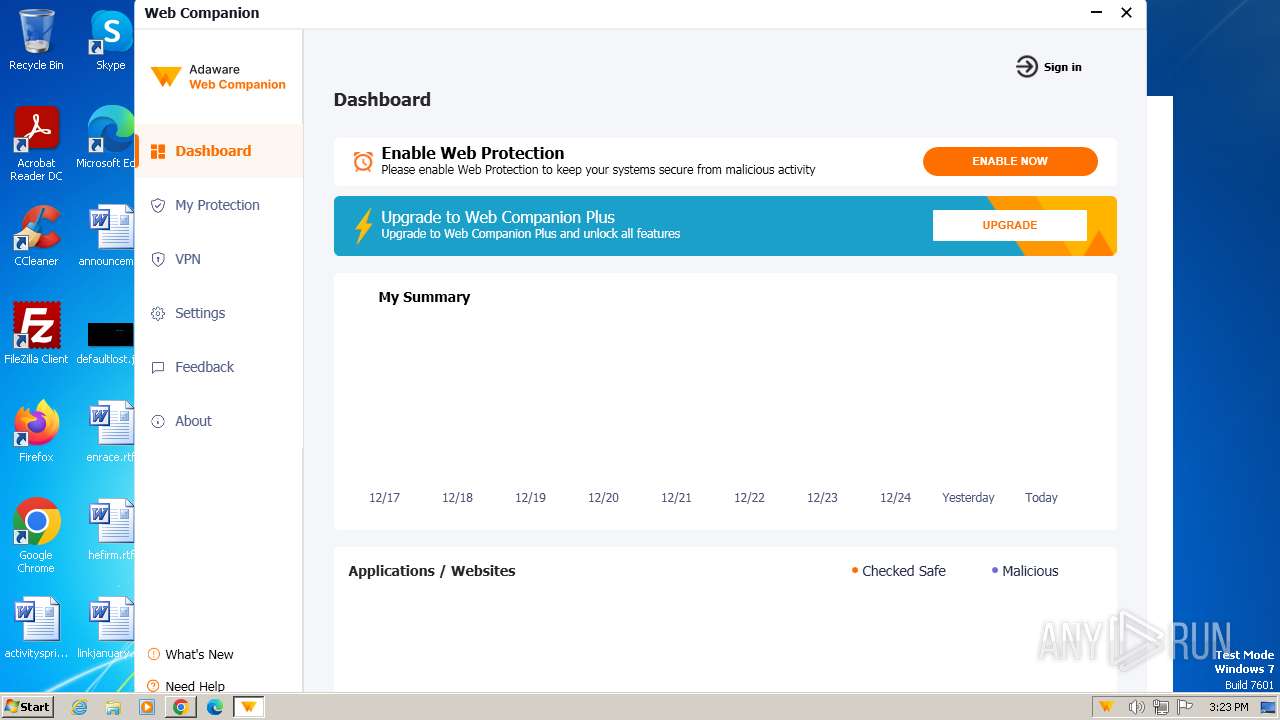Close the Web Companion window
This screenshot has width=1280, height=720.
click(1126, 13)
